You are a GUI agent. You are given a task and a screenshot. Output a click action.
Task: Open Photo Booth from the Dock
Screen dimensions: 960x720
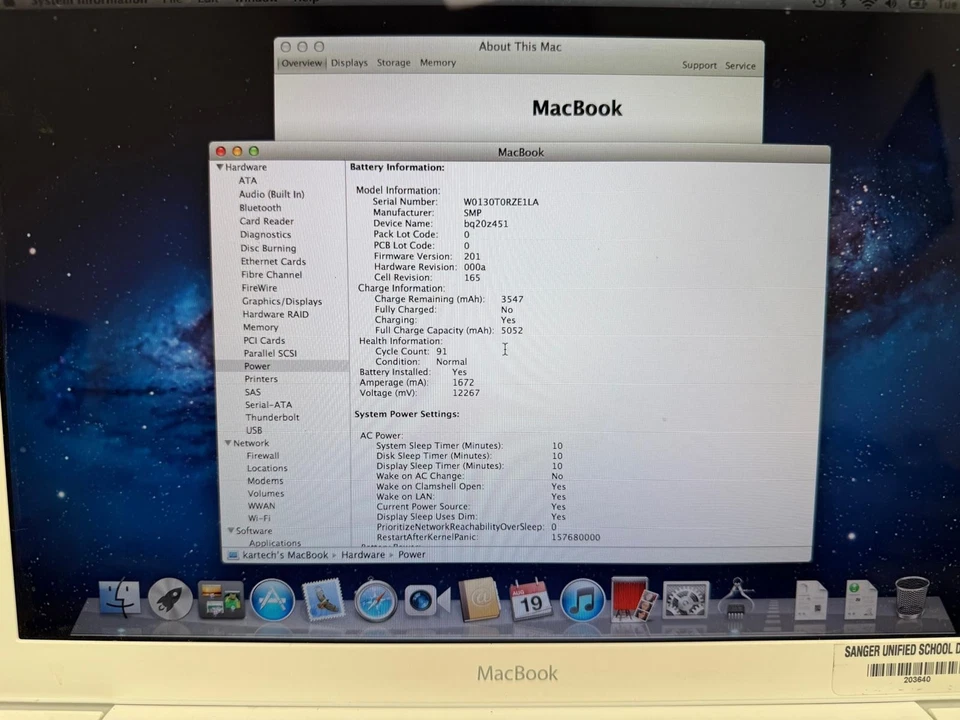[632, 600]
